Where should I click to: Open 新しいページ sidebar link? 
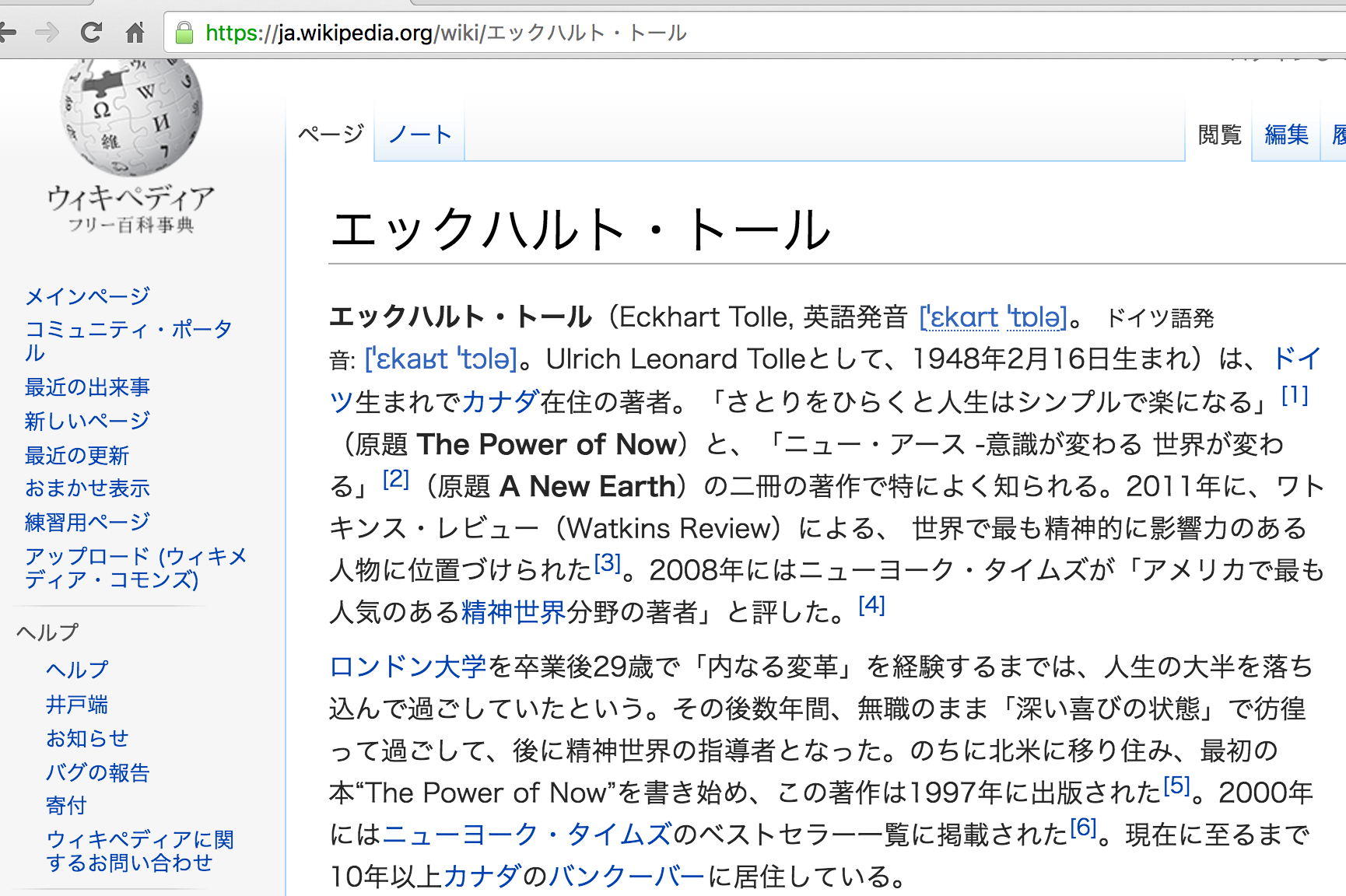tap(87, 421)
